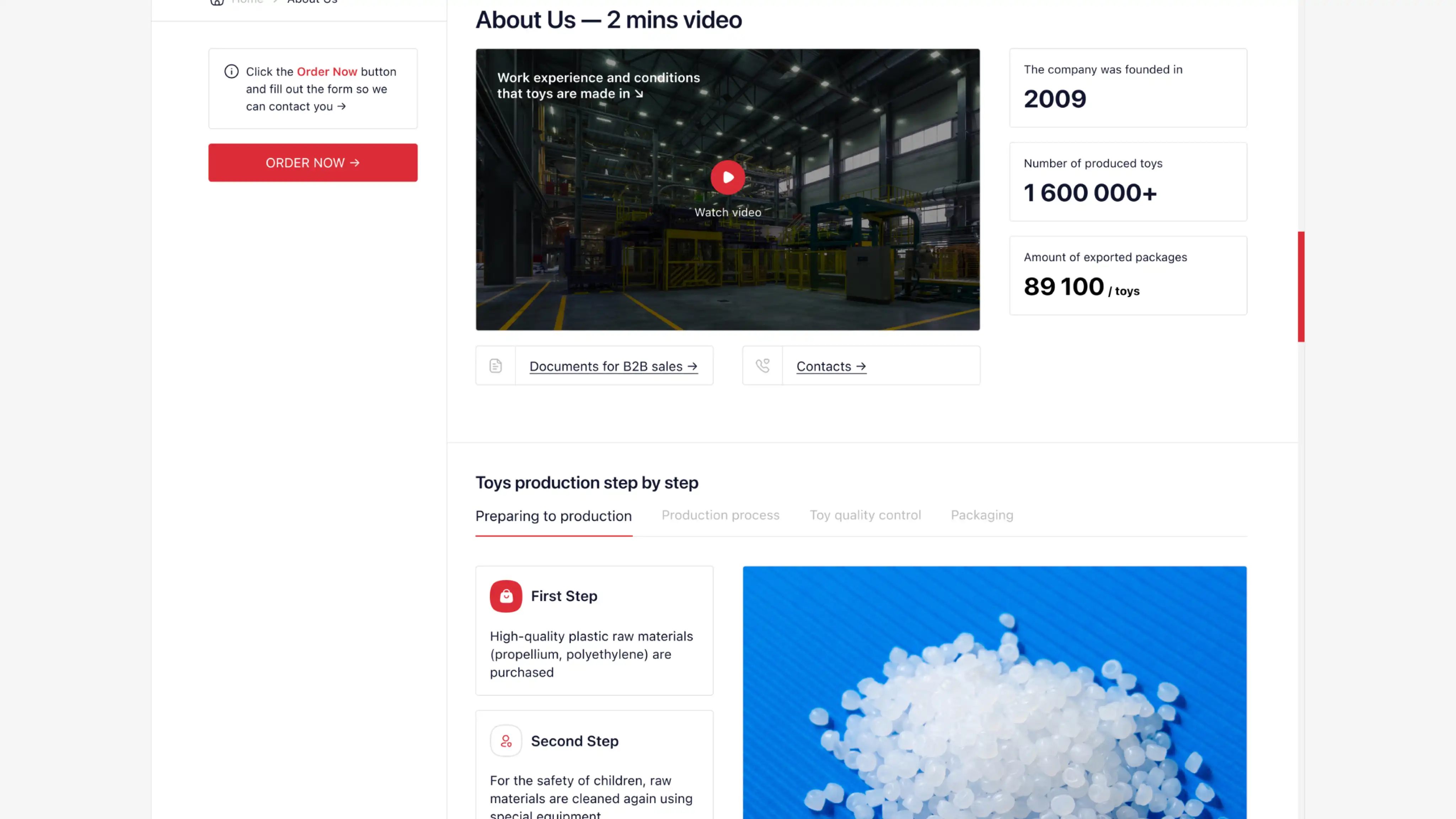Open Documents for B2B sales link

(x=606, y=366)
